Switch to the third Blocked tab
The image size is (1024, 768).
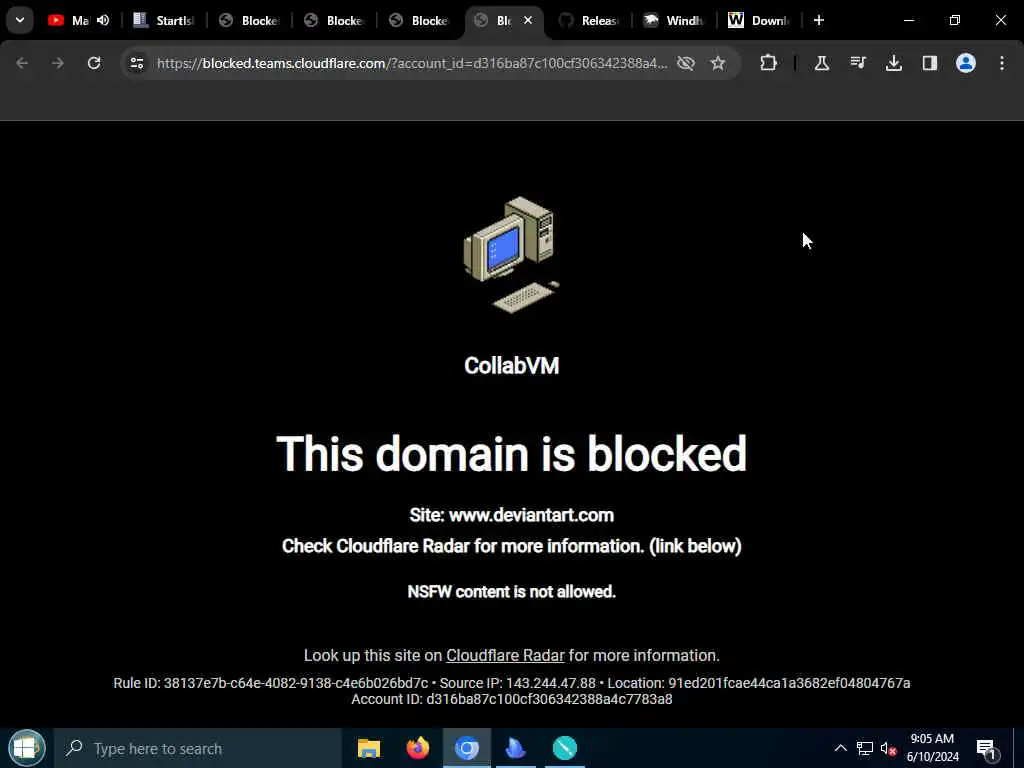click(420, 20)
